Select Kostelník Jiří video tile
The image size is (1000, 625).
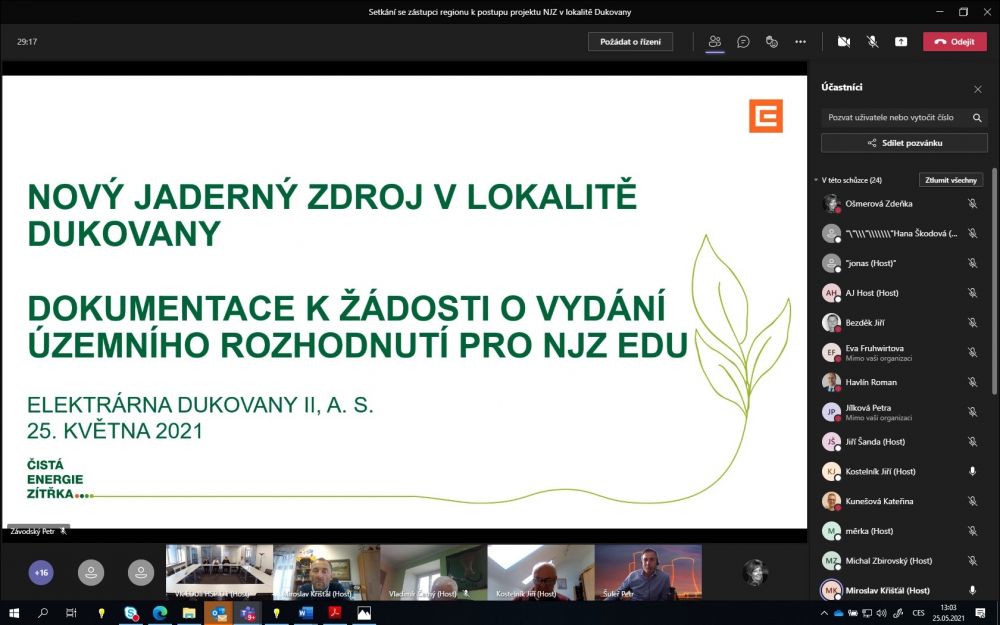[541, 572]
